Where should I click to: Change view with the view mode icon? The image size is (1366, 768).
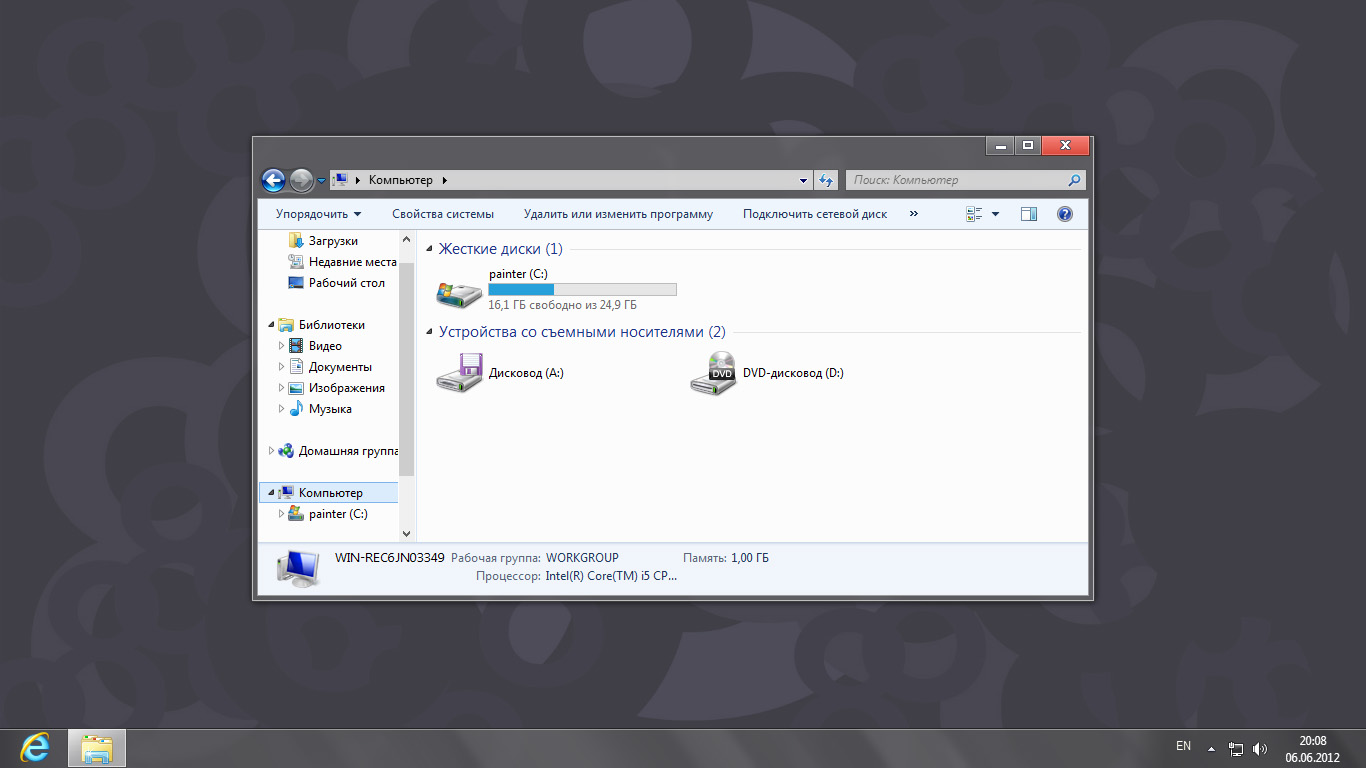(974, 214)
